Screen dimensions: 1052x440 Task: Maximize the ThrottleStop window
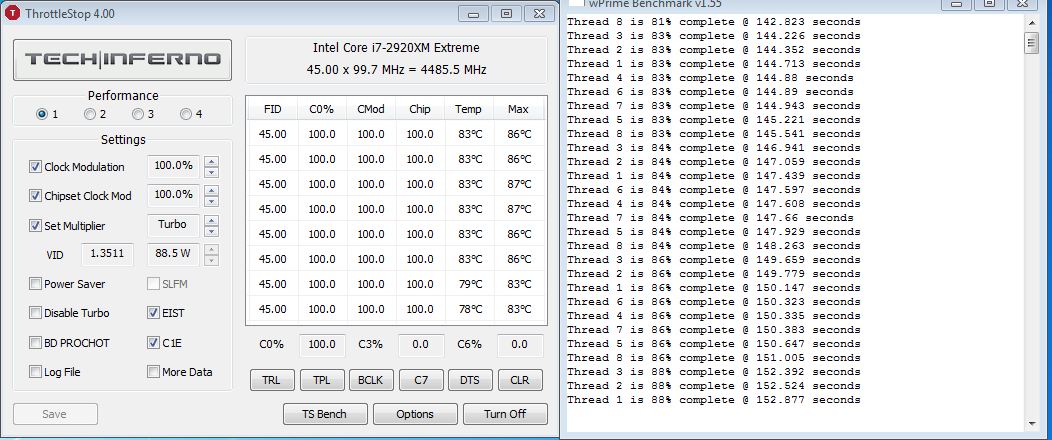tap(507, 13)
